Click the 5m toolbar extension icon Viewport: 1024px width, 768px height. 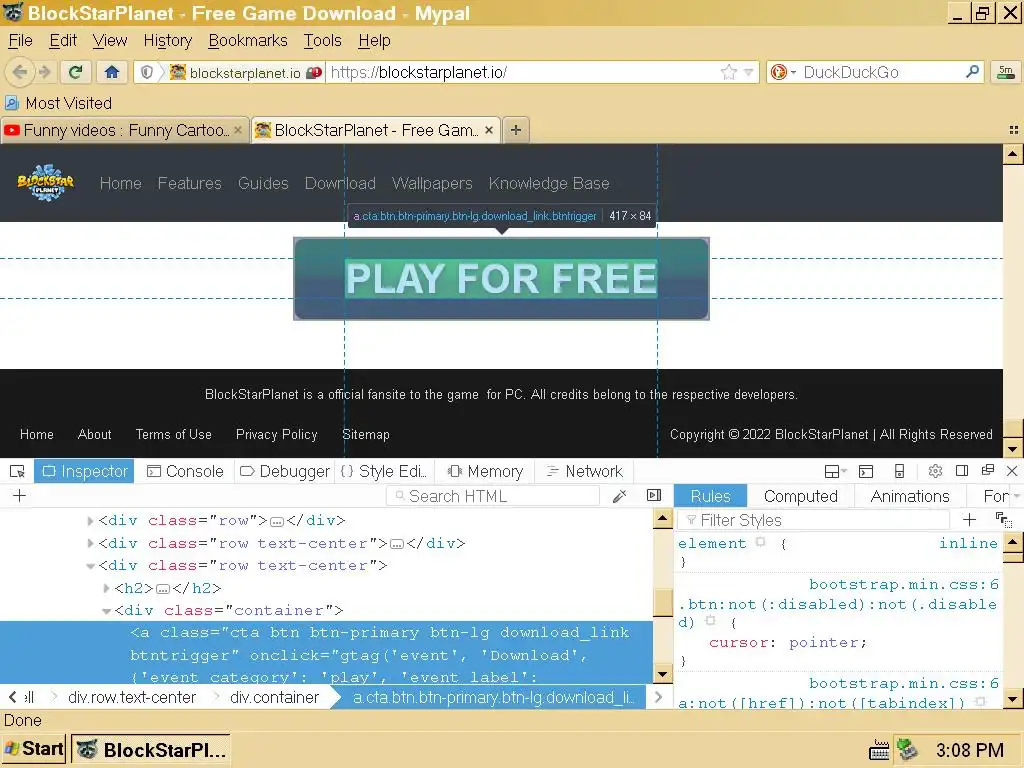tap(1006, 72)
